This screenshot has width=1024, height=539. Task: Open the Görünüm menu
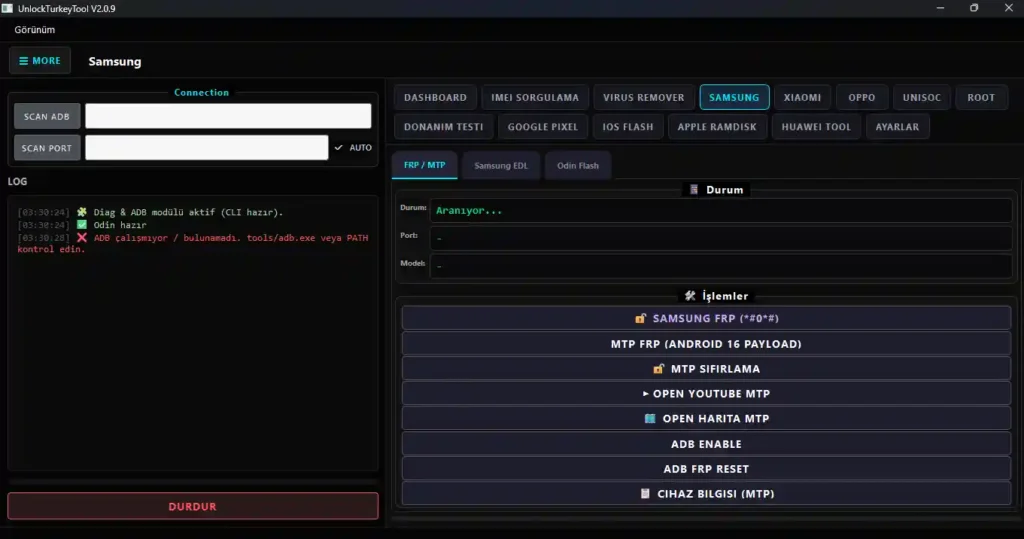tap(35, 30)
